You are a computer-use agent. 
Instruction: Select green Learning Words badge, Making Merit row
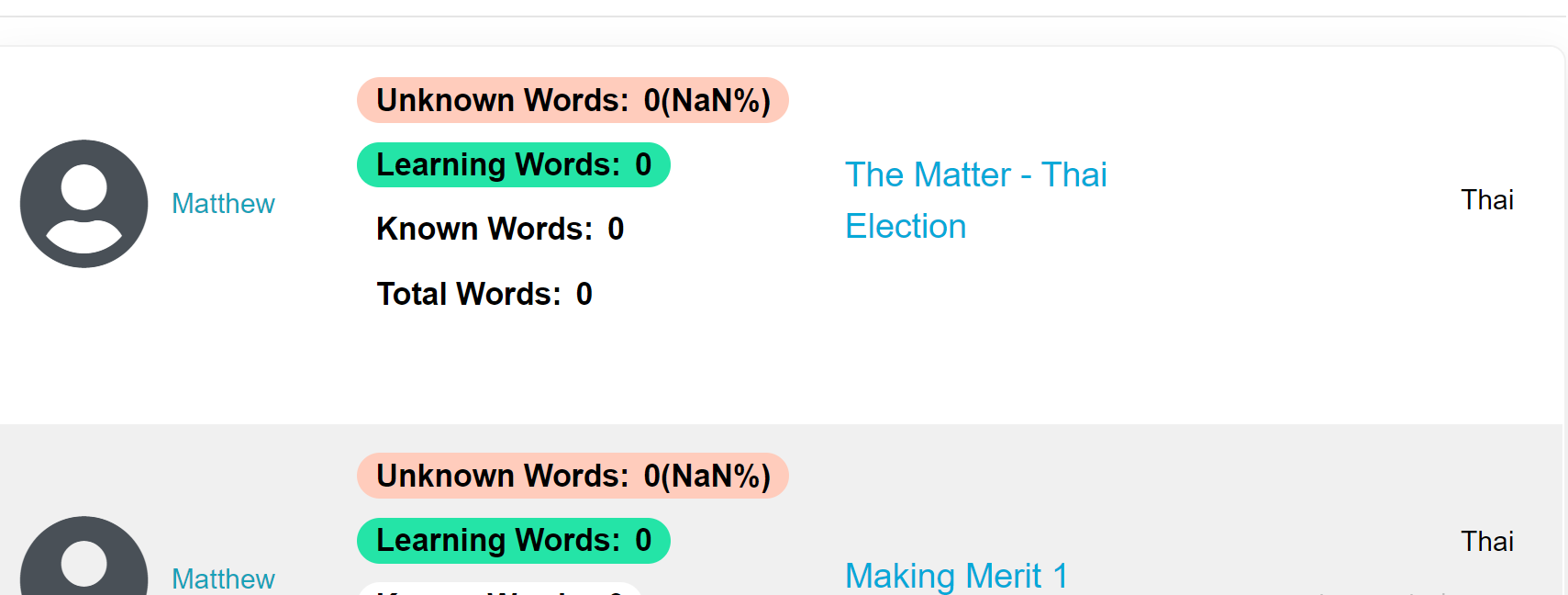[x=513, y=541]
